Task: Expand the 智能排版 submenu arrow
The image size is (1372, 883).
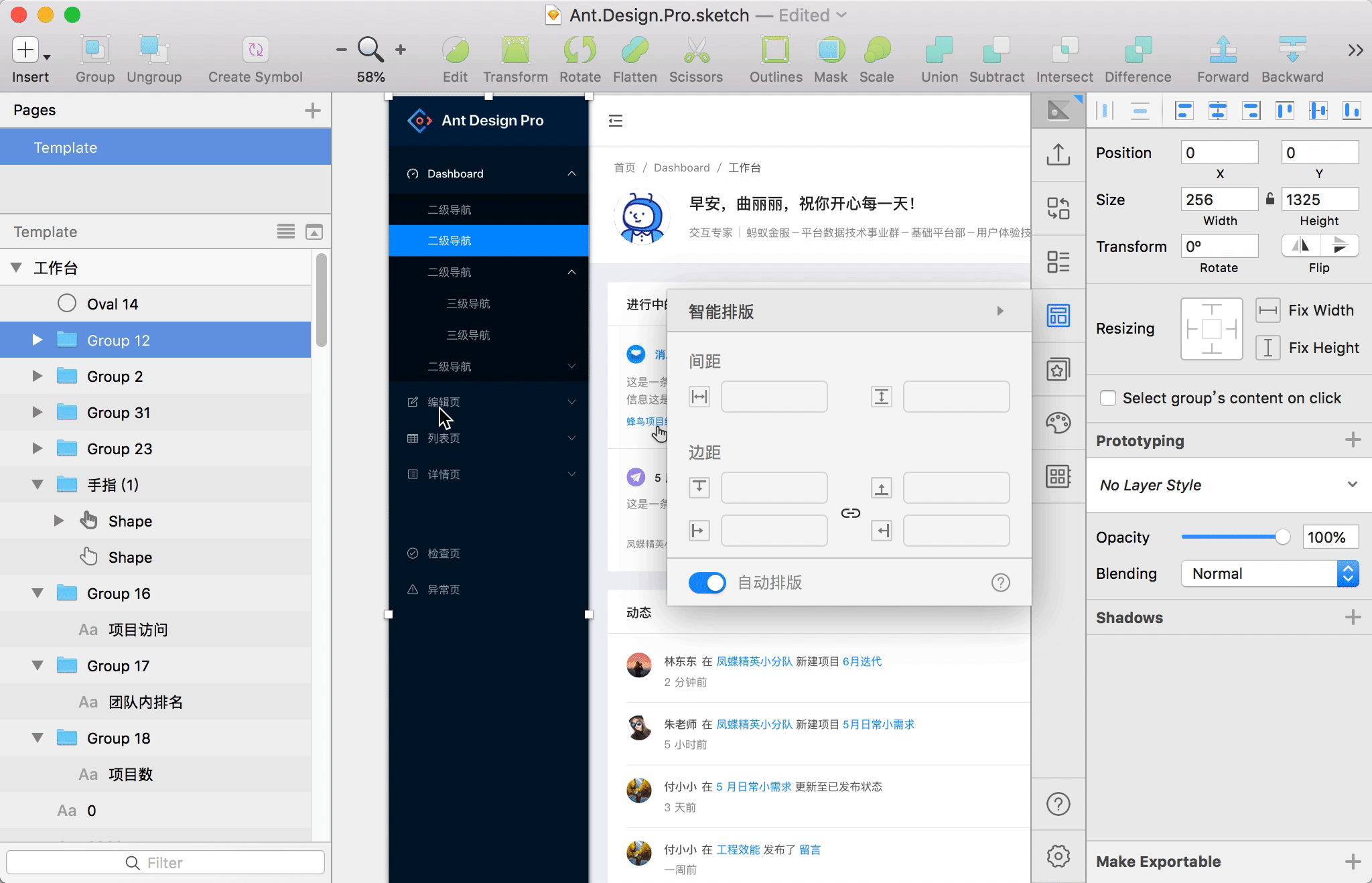Action: coord(1000,311)
